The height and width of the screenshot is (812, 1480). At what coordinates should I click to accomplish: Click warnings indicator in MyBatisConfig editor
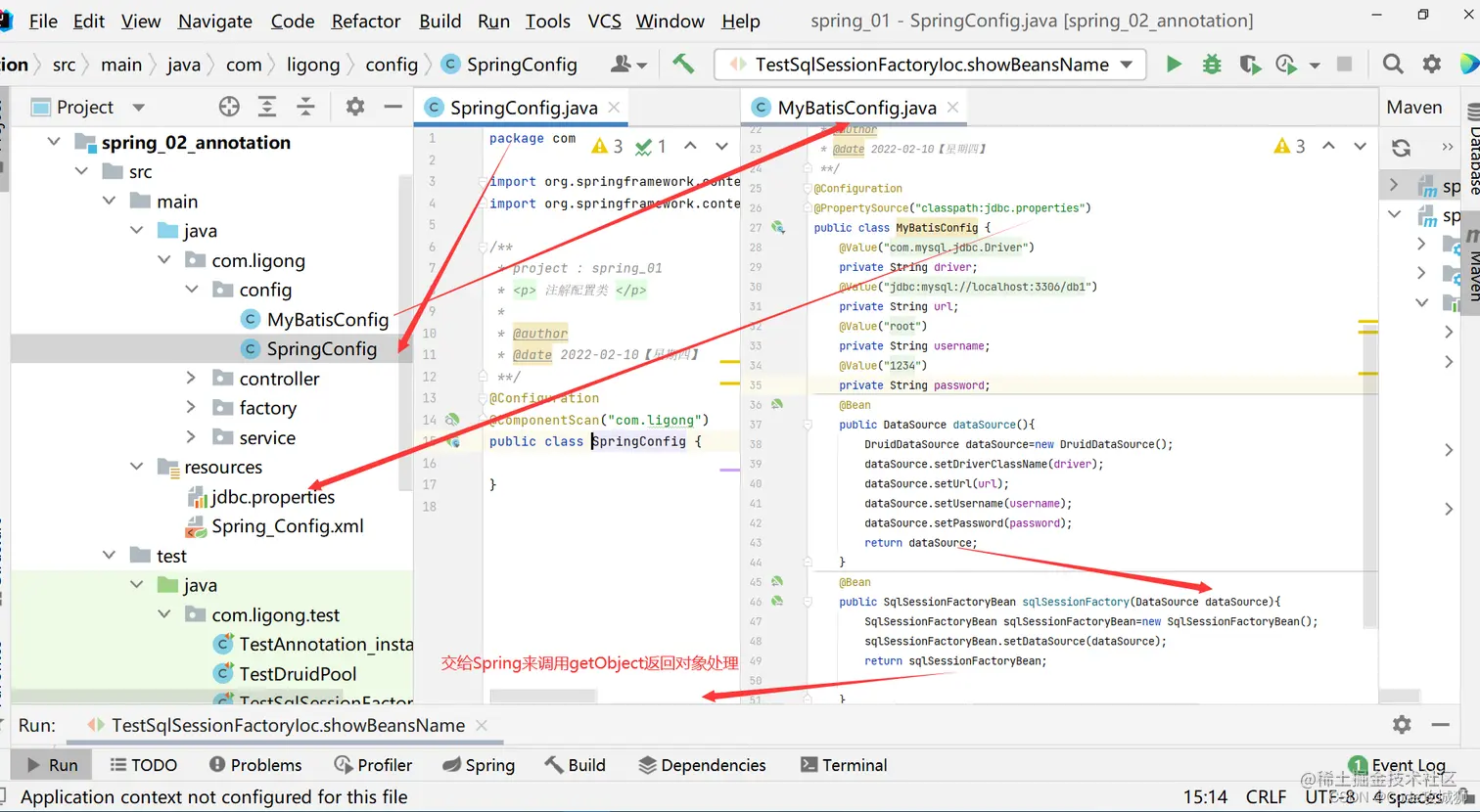pos(1290,146)
